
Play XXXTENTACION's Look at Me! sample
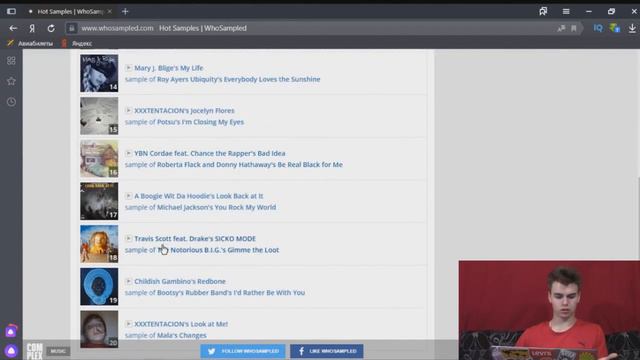coord(128,324)
